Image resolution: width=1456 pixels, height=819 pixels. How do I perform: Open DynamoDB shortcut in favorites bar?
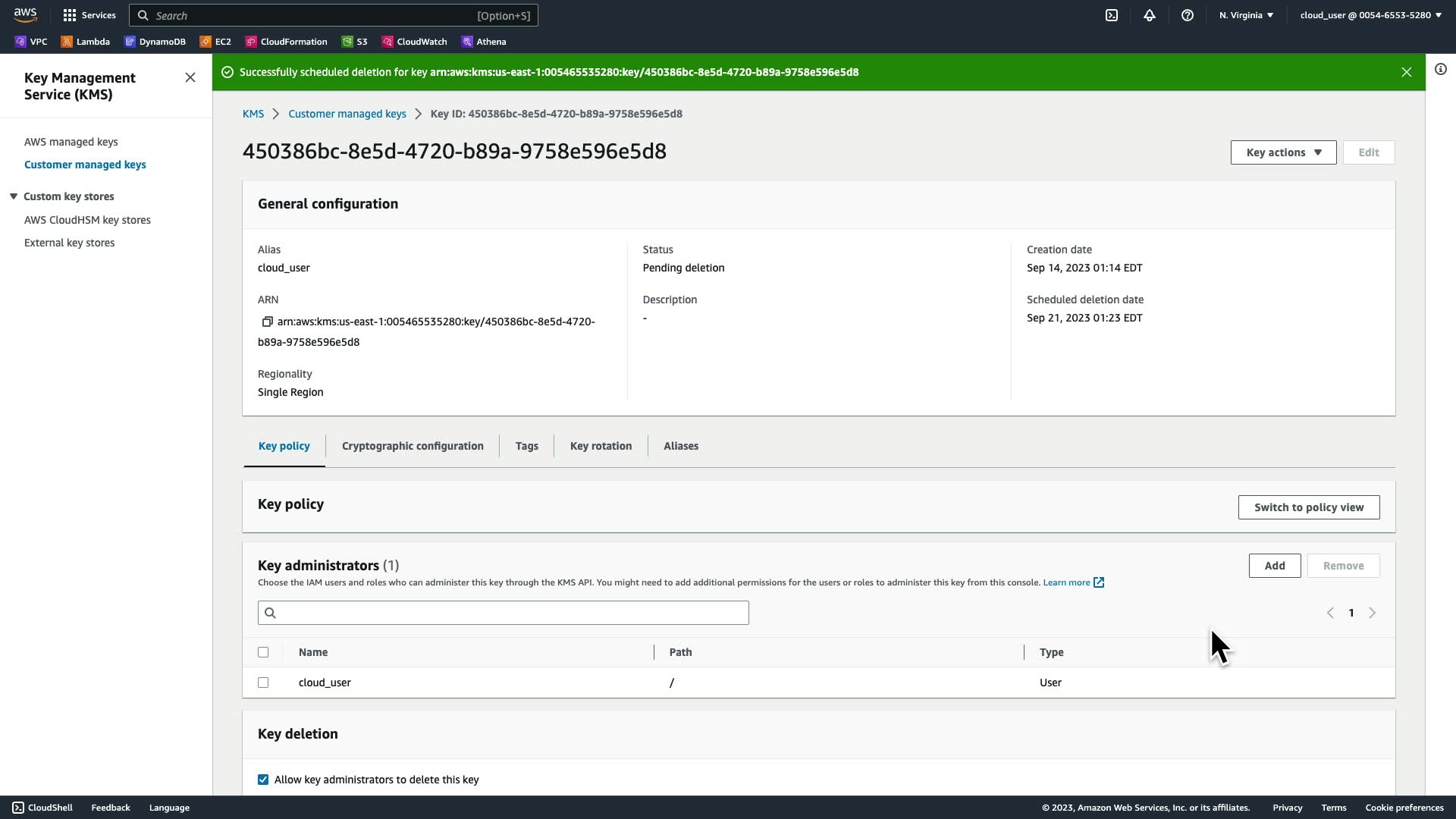coord(155,42)
